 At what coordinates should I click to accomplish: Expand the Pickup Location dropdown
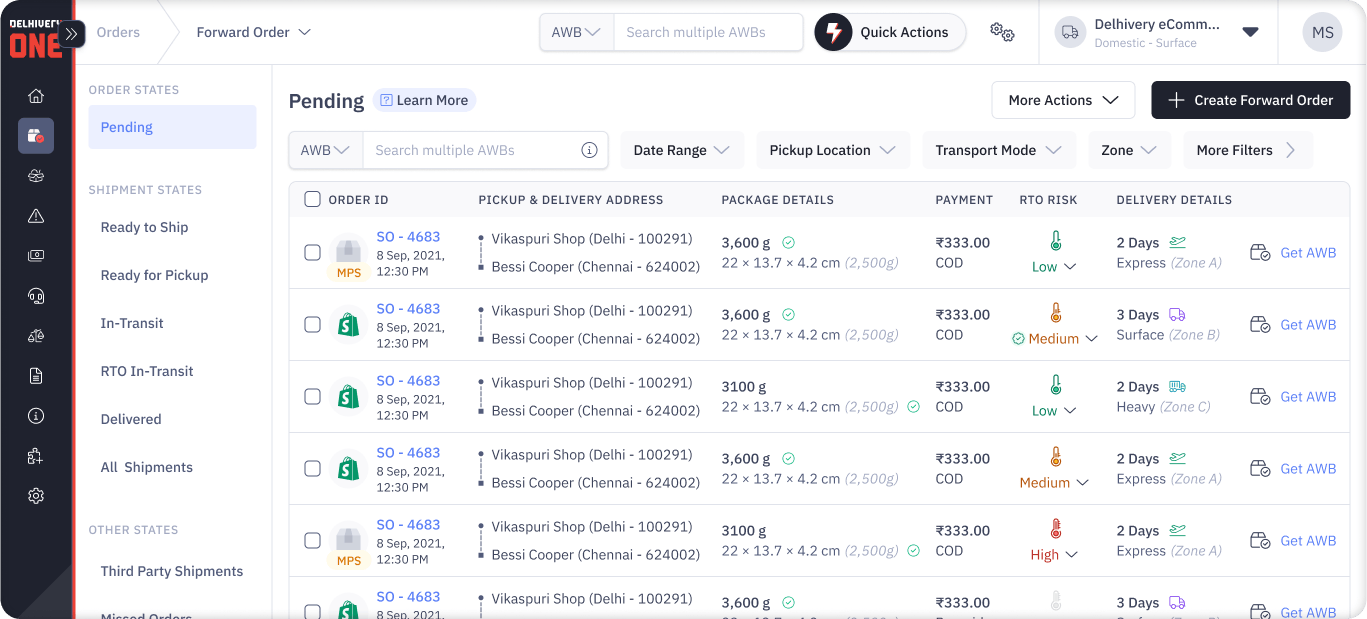[x=832, y=150]
